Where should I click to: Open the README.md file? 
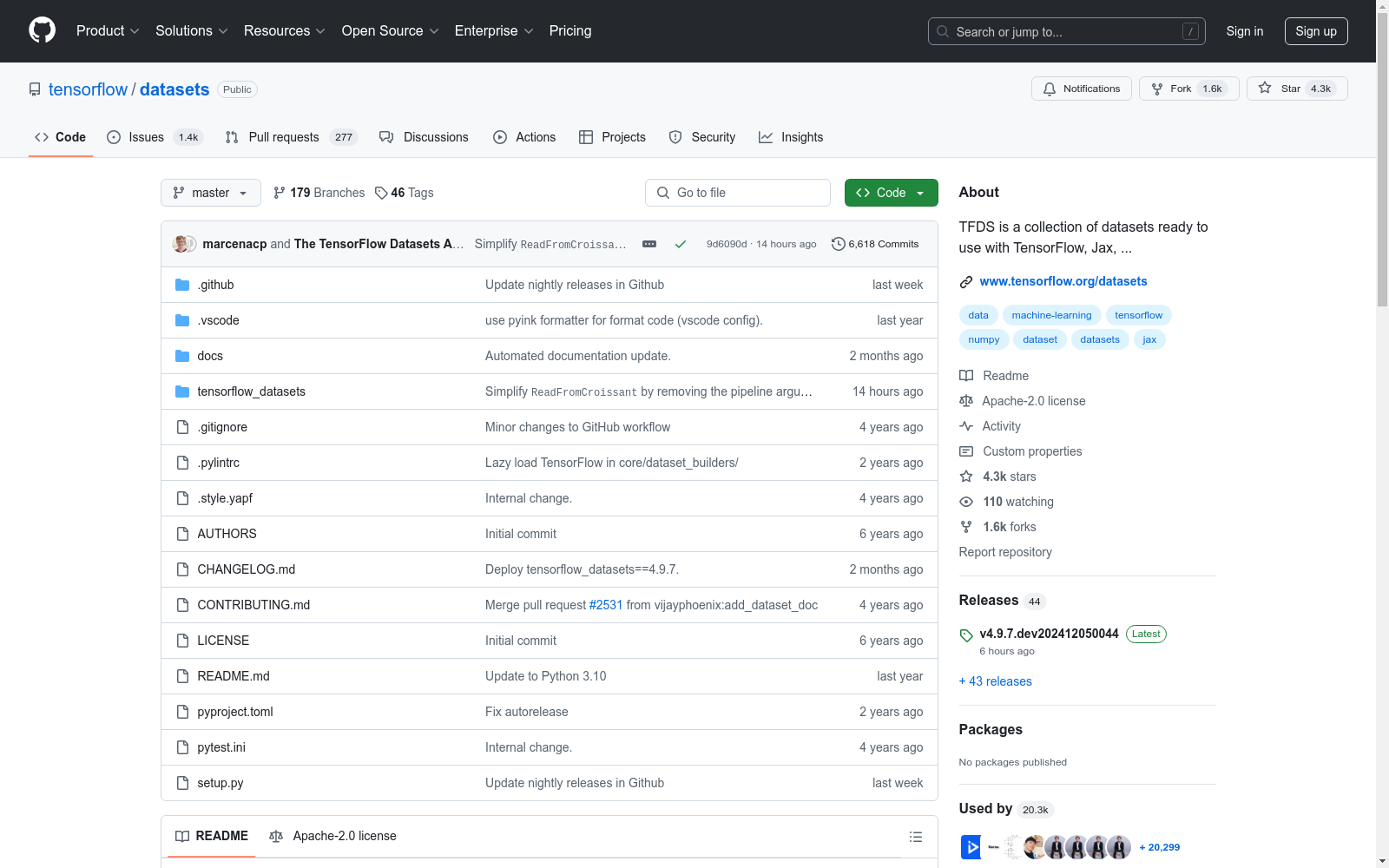coord(234,676)
